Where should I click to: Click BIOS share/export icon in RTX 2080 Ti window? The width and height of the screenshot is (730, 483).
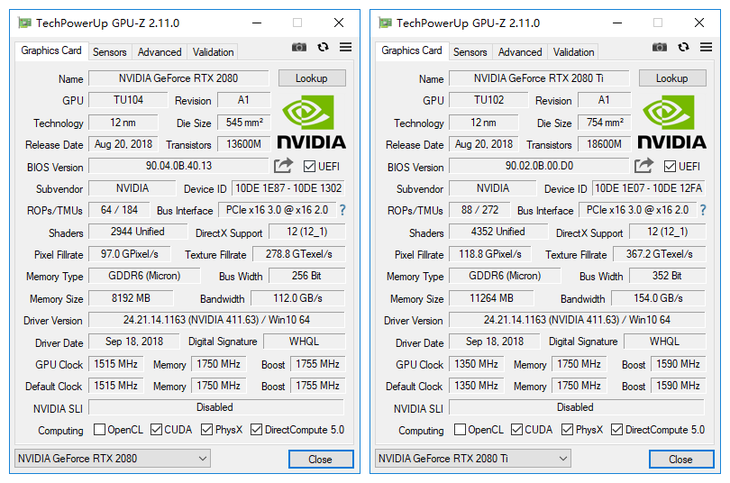coord(643,165)
